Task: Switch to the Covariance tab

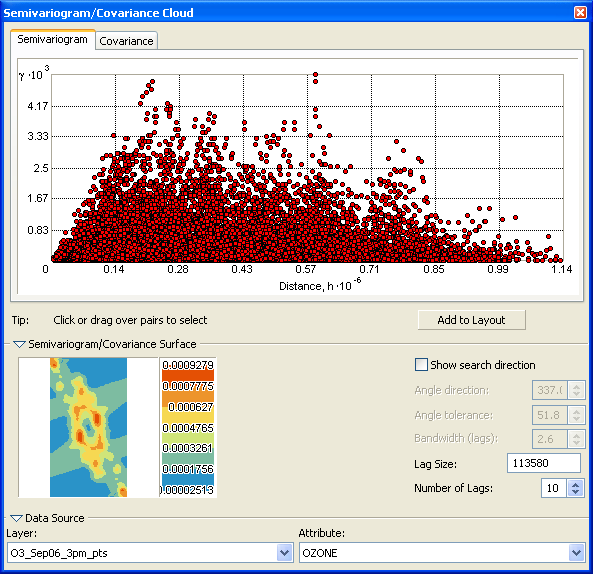Action: point(126,41)
